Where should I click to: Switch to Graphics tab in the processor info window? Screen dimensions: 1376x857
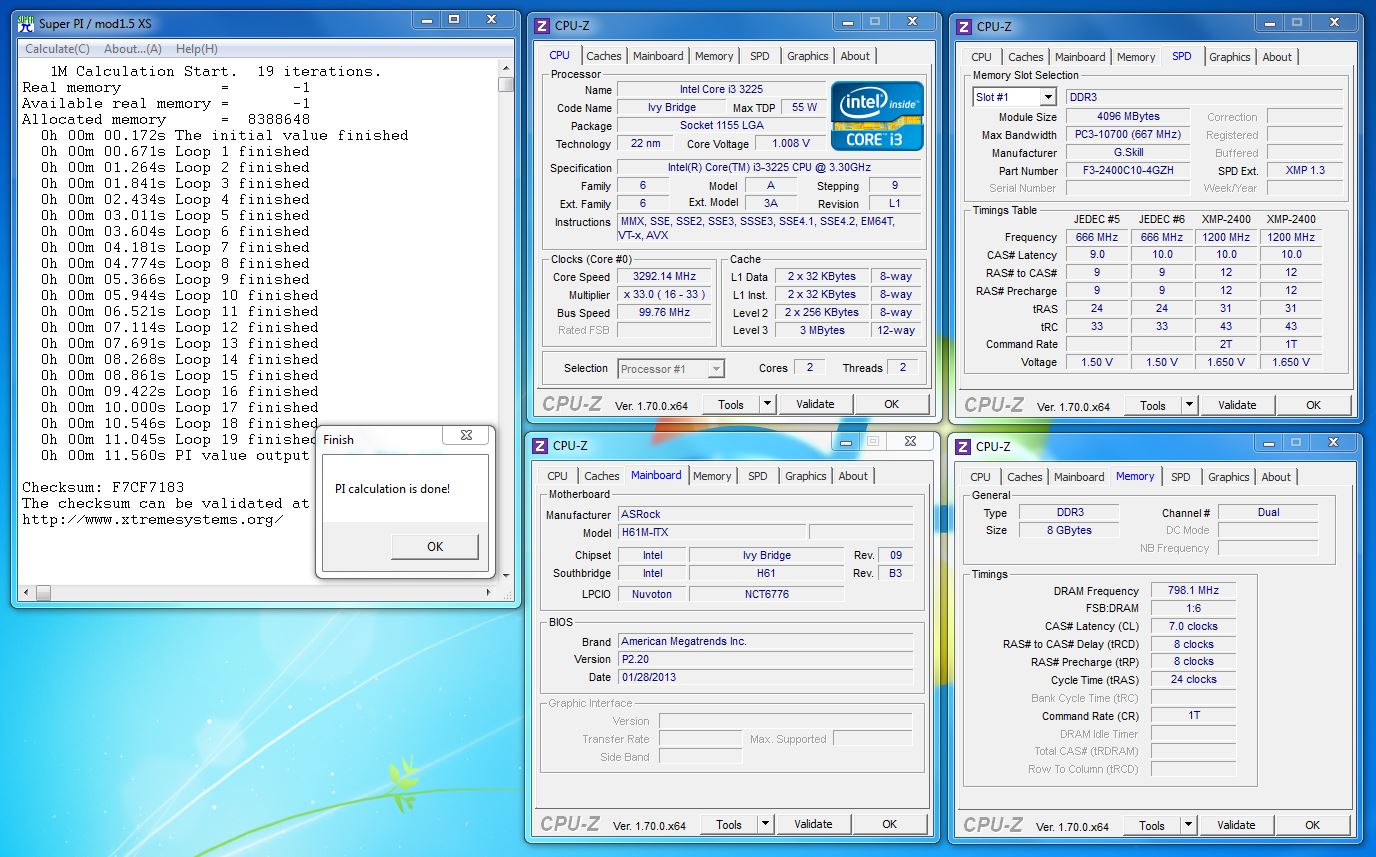808,56
